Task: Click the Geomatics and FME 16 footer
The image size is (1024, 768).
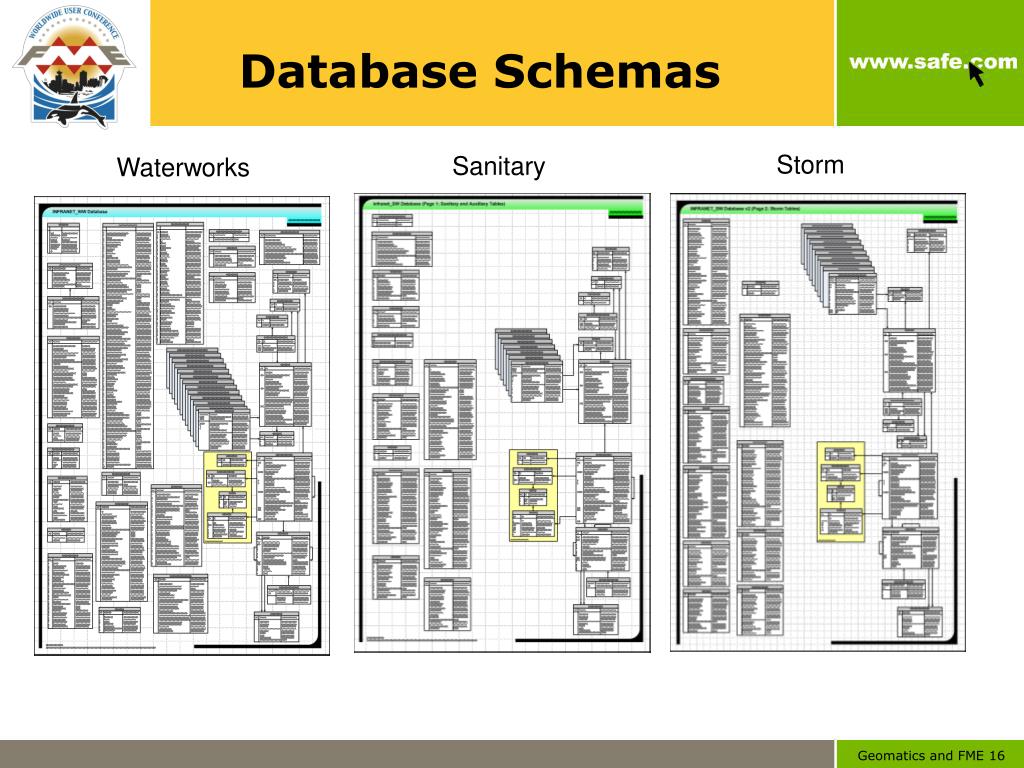Action: coord(931,756)
